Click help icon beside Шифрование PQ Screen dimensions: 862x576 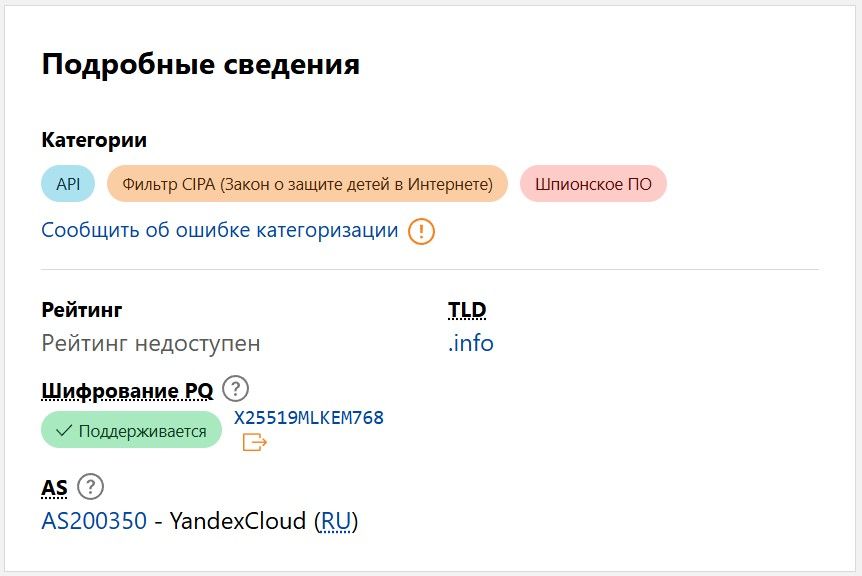click(x=235, y=389)
